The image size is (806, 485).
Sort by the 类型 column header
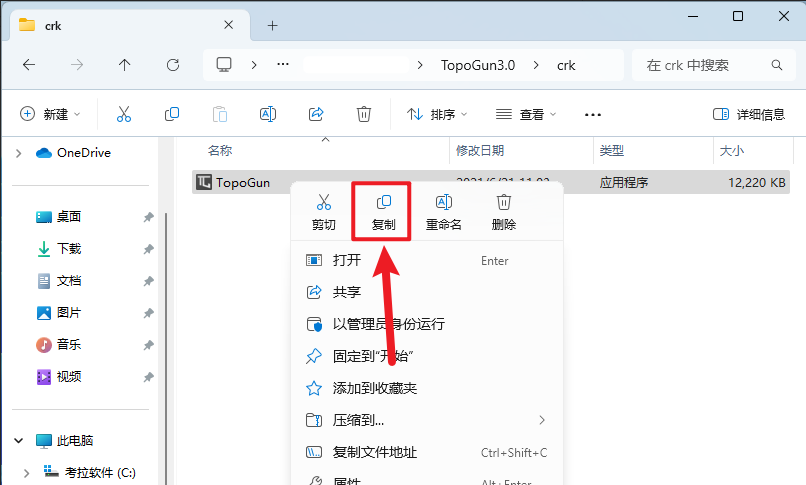click(612, 151)
